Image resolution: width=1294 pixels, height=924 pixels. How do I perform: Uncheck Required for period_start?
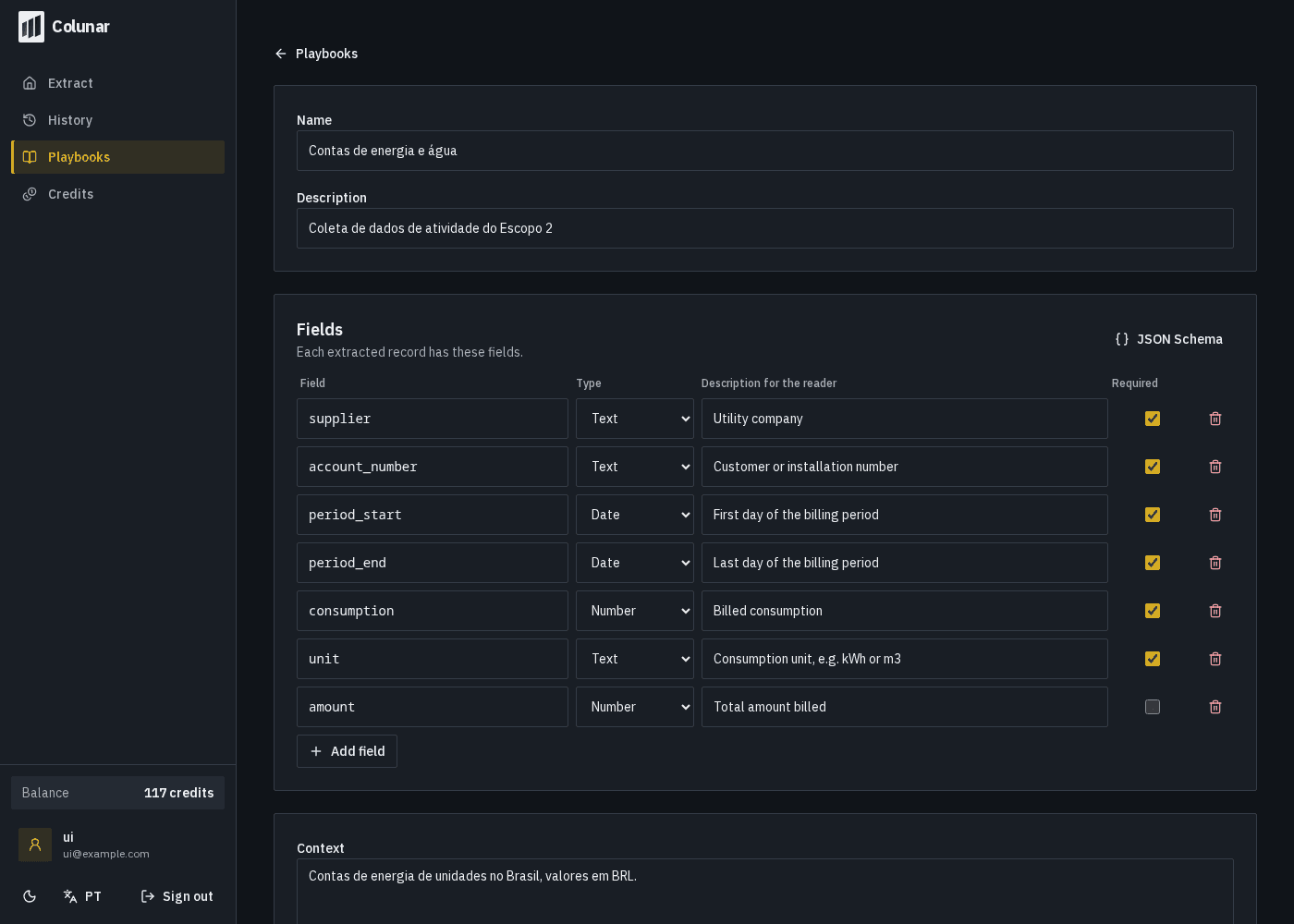1153,515
